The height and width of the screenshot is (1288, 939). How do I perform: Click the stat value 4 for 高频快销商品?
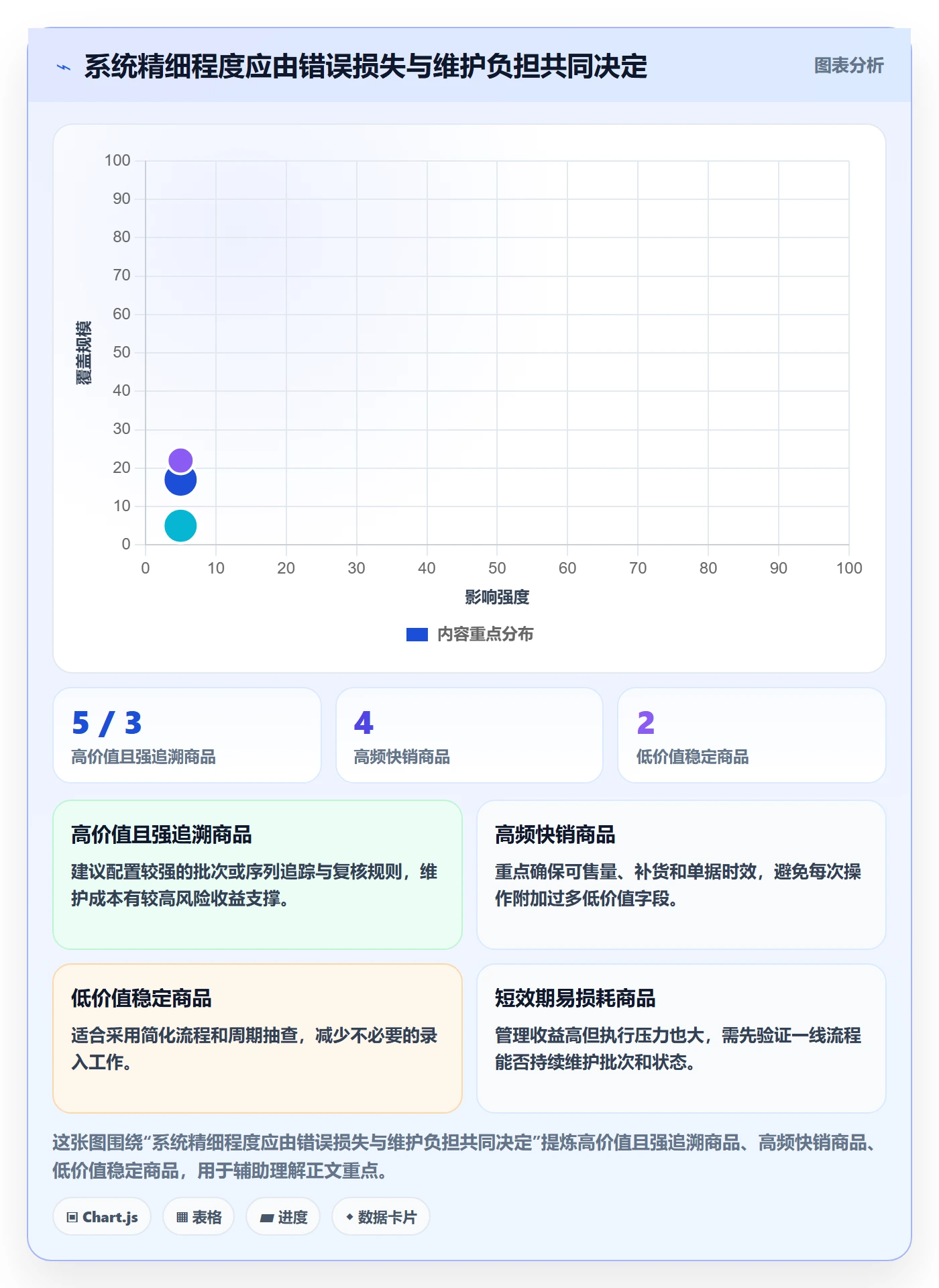point(364,722)
